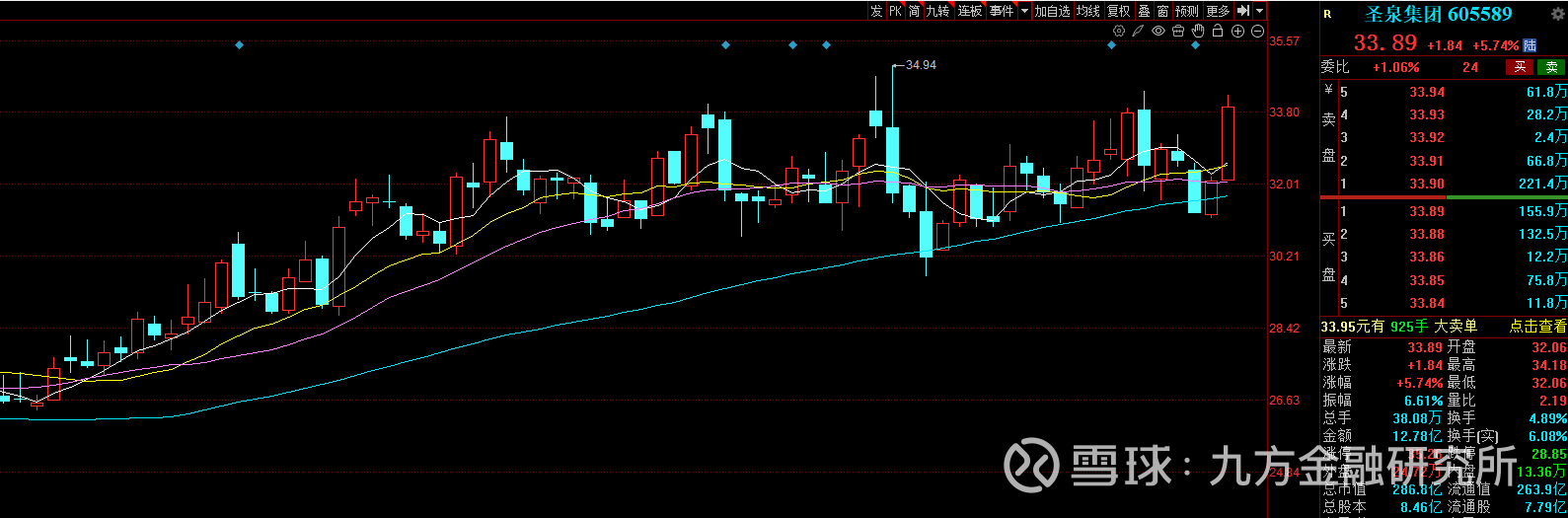Select sell level 3 price 33.92

click(x=1426, y=137)
